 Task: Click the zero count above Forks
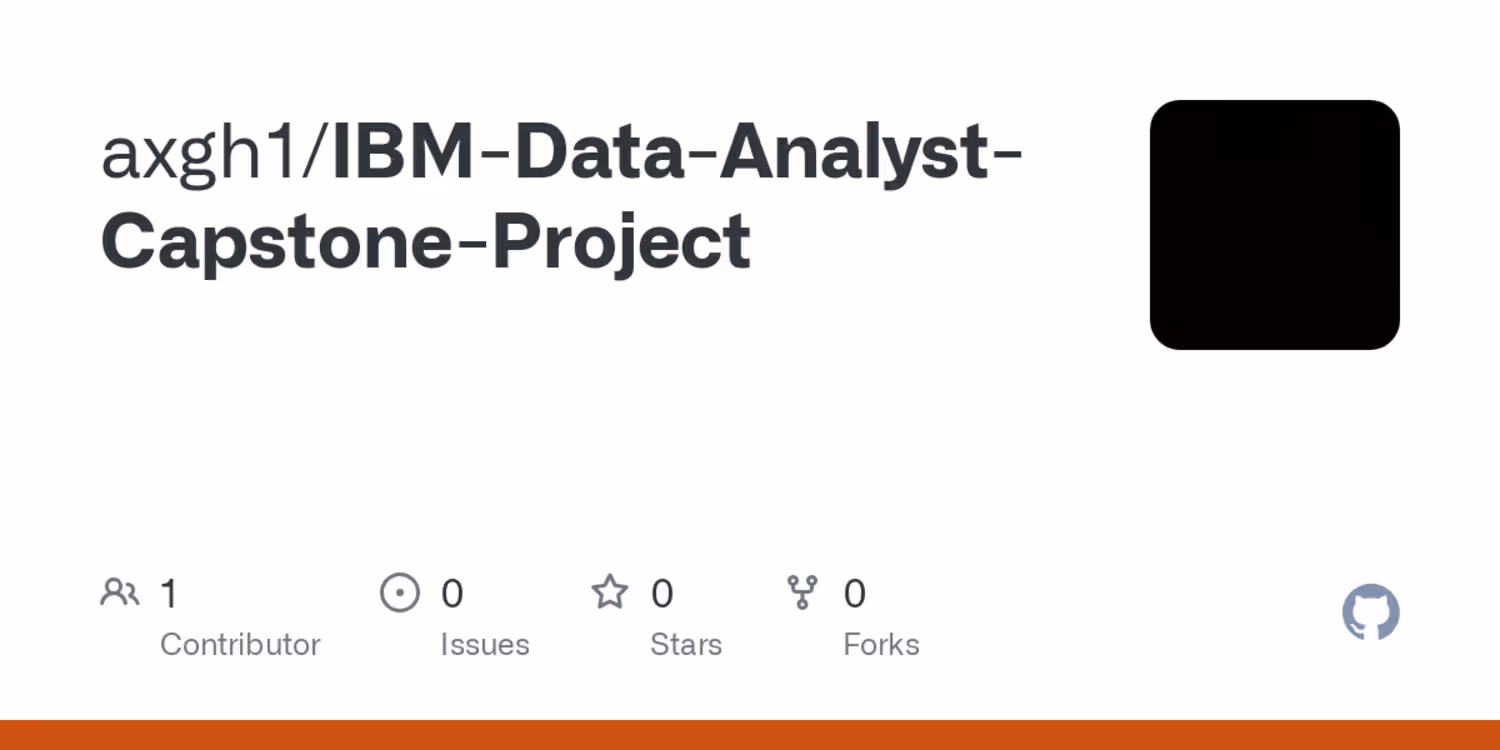(854, 594)
